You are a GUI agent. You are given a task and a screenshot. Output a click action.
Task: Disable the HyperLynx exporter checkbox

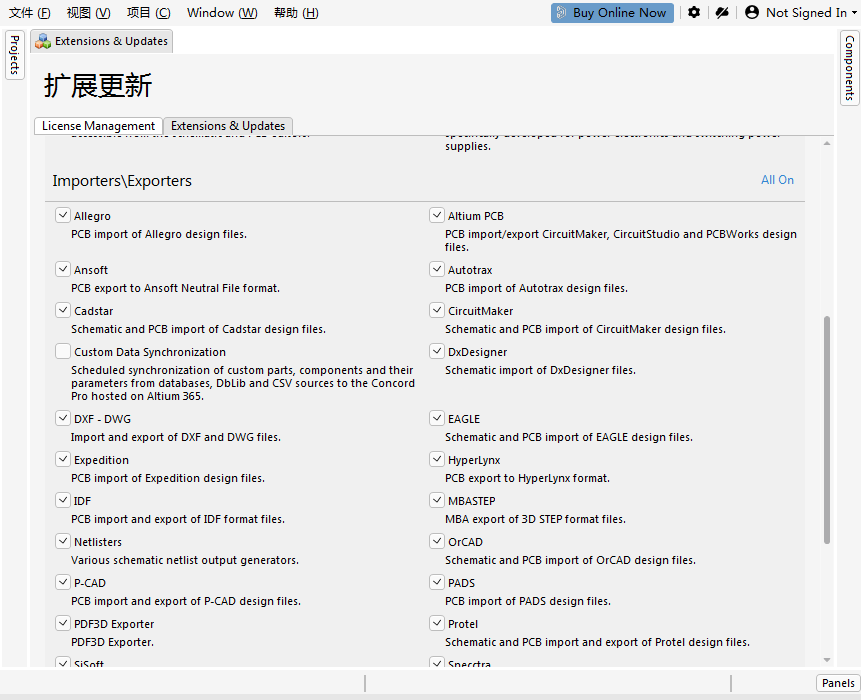437,460
